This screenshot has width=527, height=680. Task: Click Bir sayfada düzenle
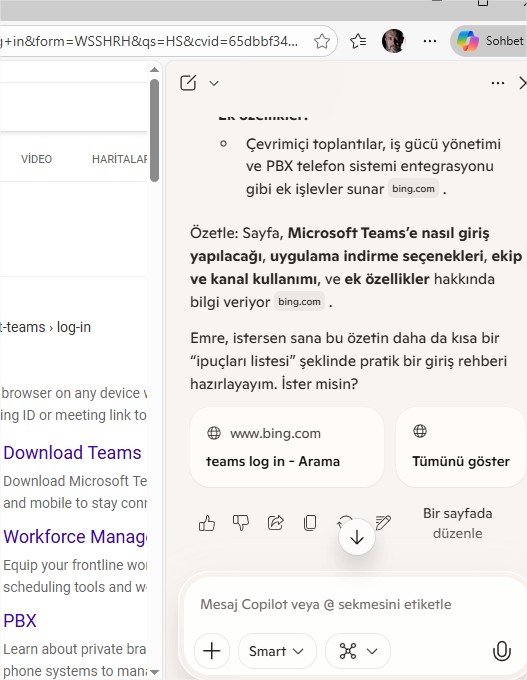(x=458, y=523)
